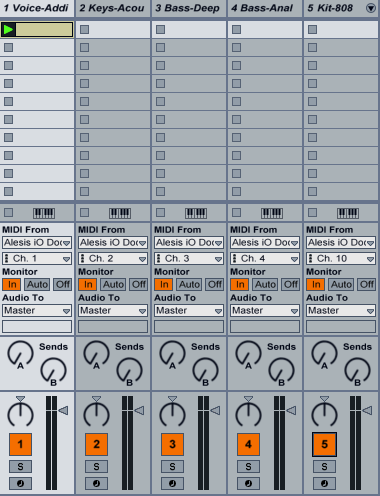Image resolution: width=380 pixels, height=496 pixels.
Task: Set track 3 monitor to Off
Action: tap(214, 285)
